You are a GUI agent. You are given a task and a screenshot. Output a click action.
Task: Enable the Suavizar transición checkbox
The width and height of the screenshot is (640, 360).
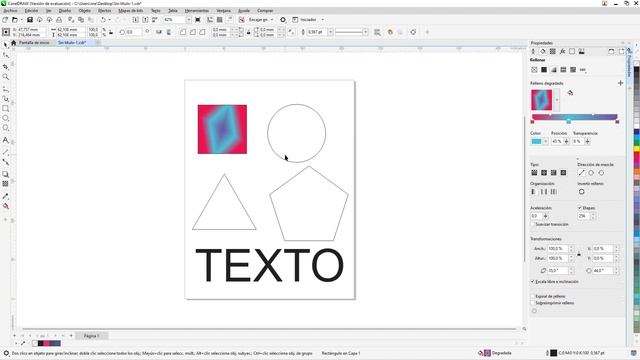click(533, 224)
